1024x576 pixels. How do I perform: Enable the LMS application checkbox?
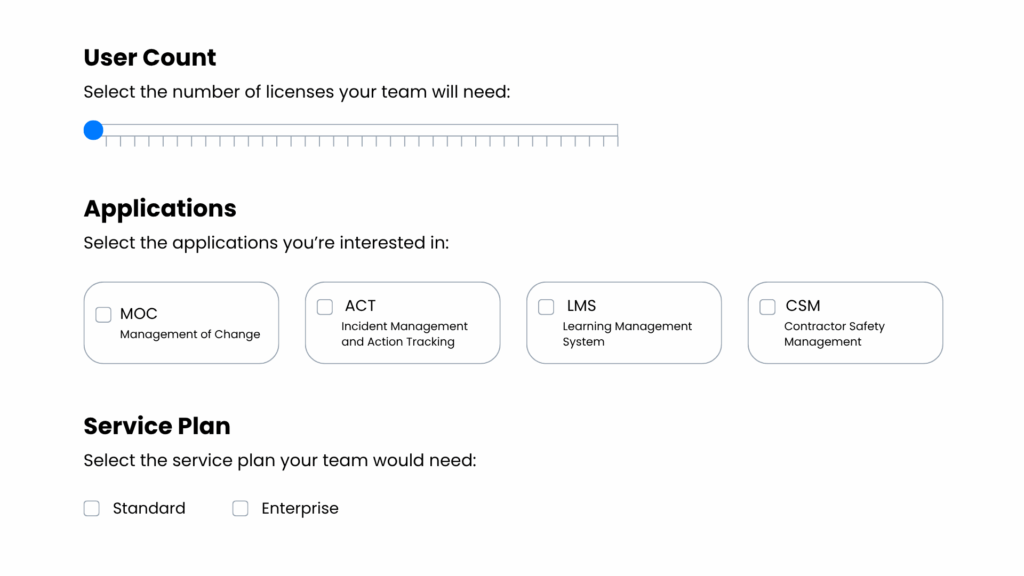[x=546, y=307]
